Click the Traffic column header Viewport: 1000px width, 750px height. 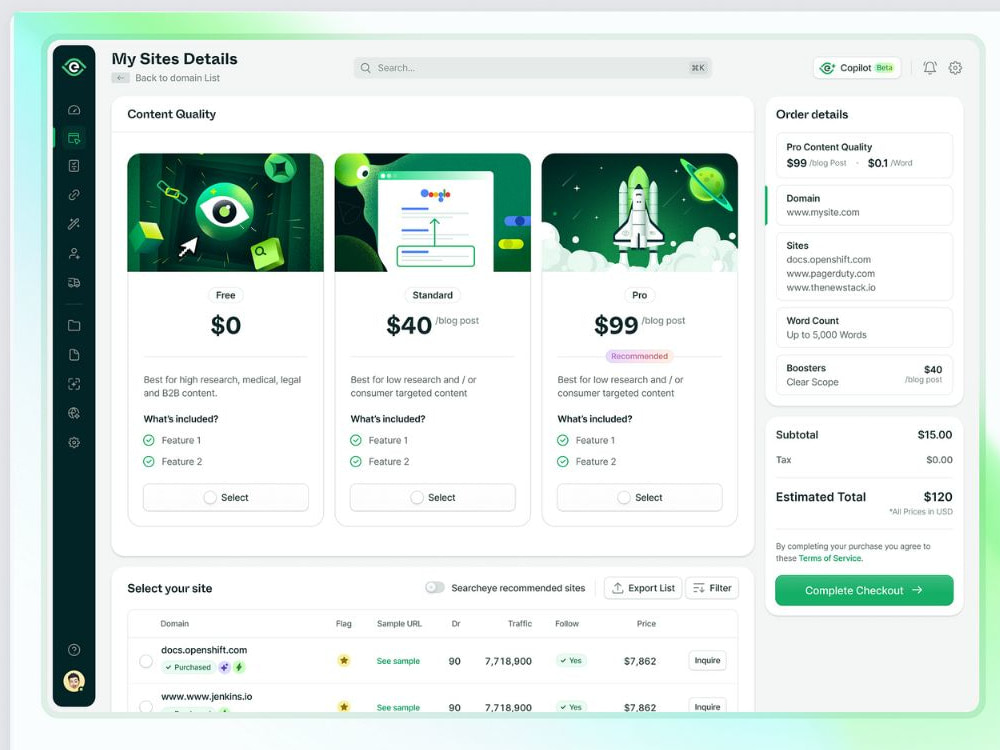(520, 624)
